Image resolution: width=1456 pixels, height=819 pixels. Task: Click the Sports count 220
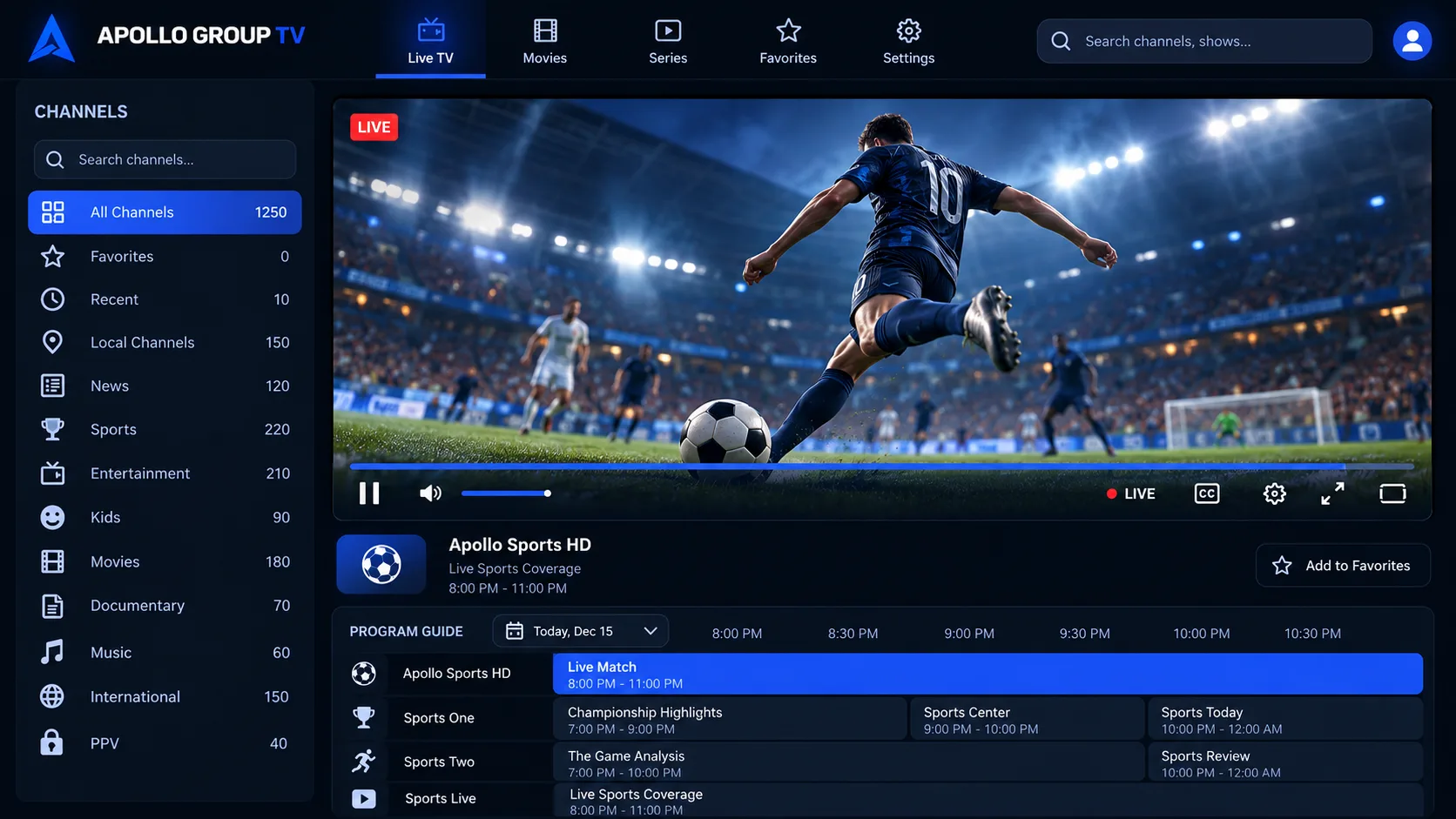277,429
